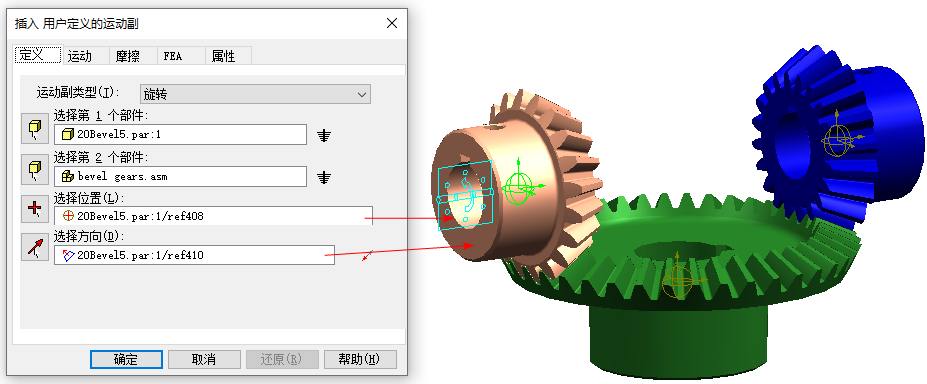Click the 帮助(H) button
Screen dimensions: 927x384
(360, 359)
